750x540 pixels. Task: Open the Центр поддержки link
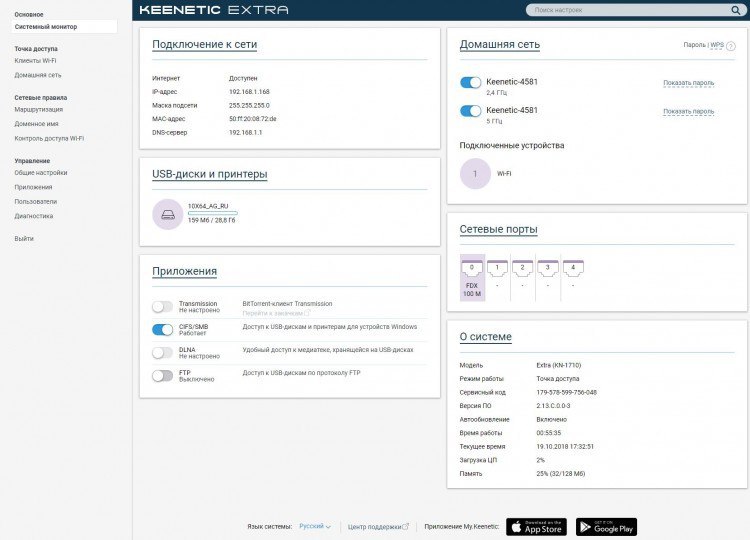tap(378, 527)
